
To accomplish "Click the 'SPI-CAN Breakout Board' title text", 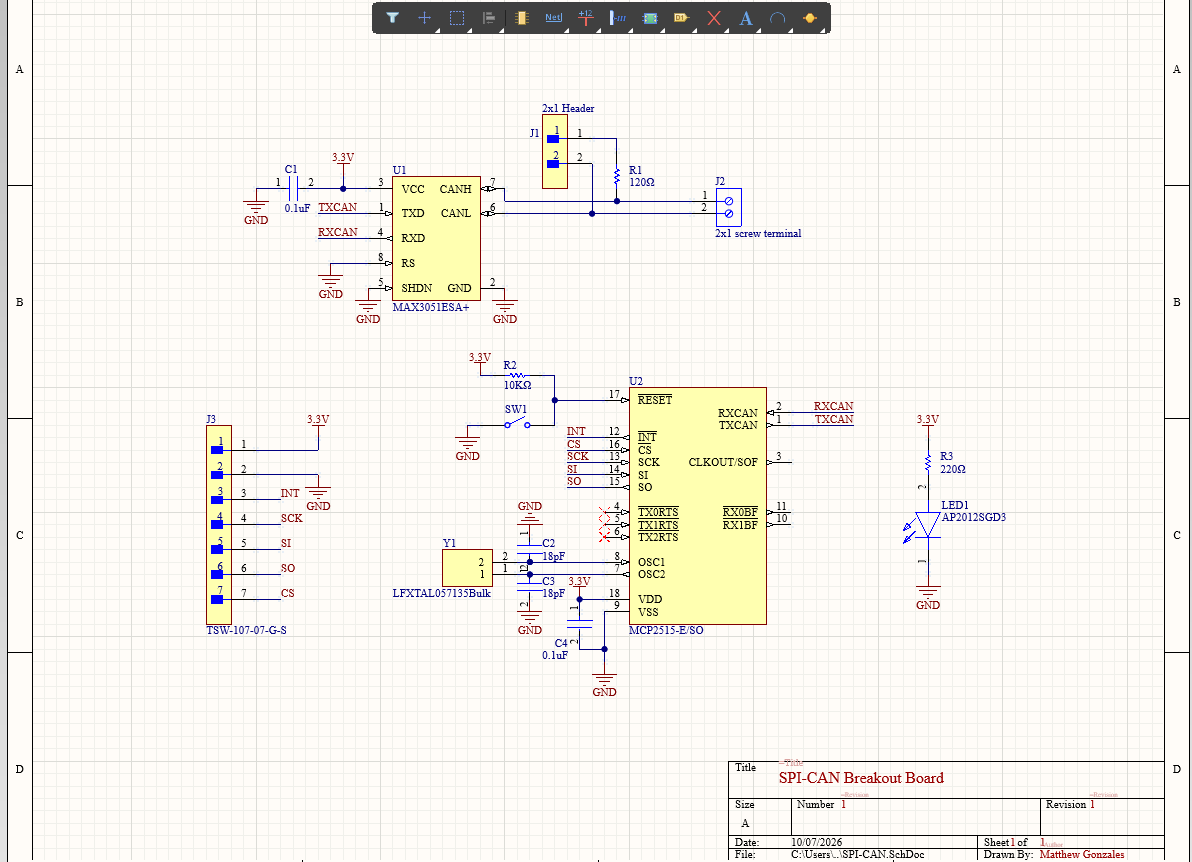I will tap(861, 778).
